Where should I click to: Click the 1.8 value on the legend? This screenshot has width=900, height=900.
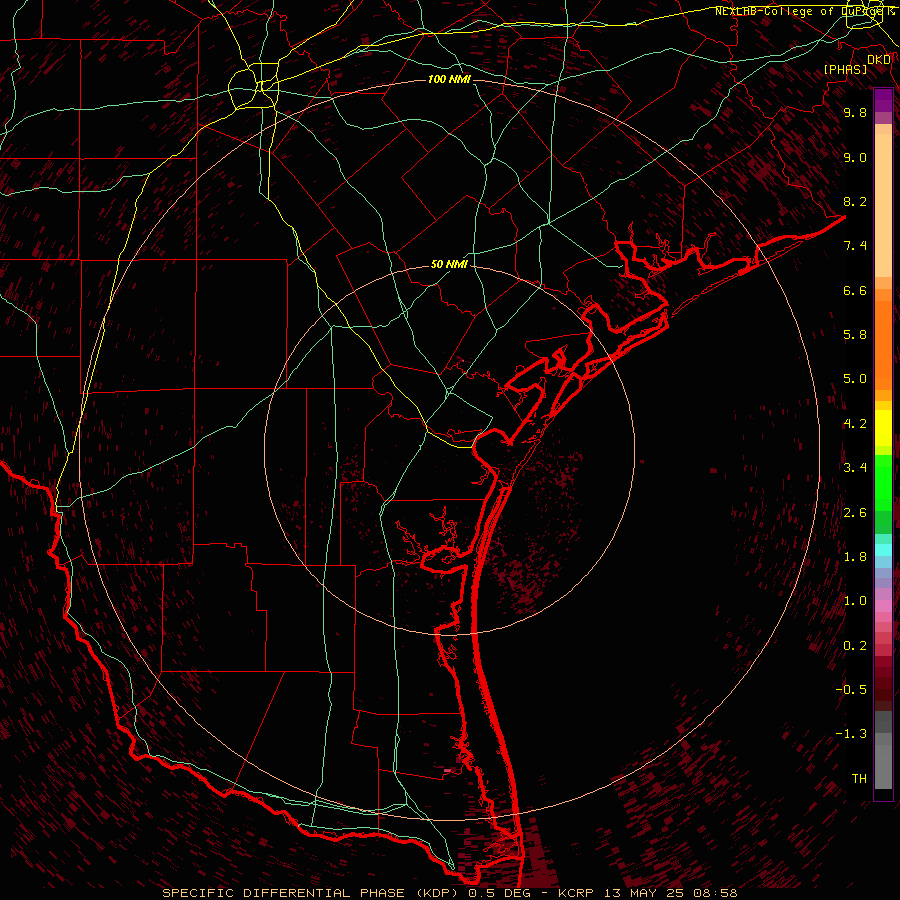pyautogui.click(x=855, y=557)
